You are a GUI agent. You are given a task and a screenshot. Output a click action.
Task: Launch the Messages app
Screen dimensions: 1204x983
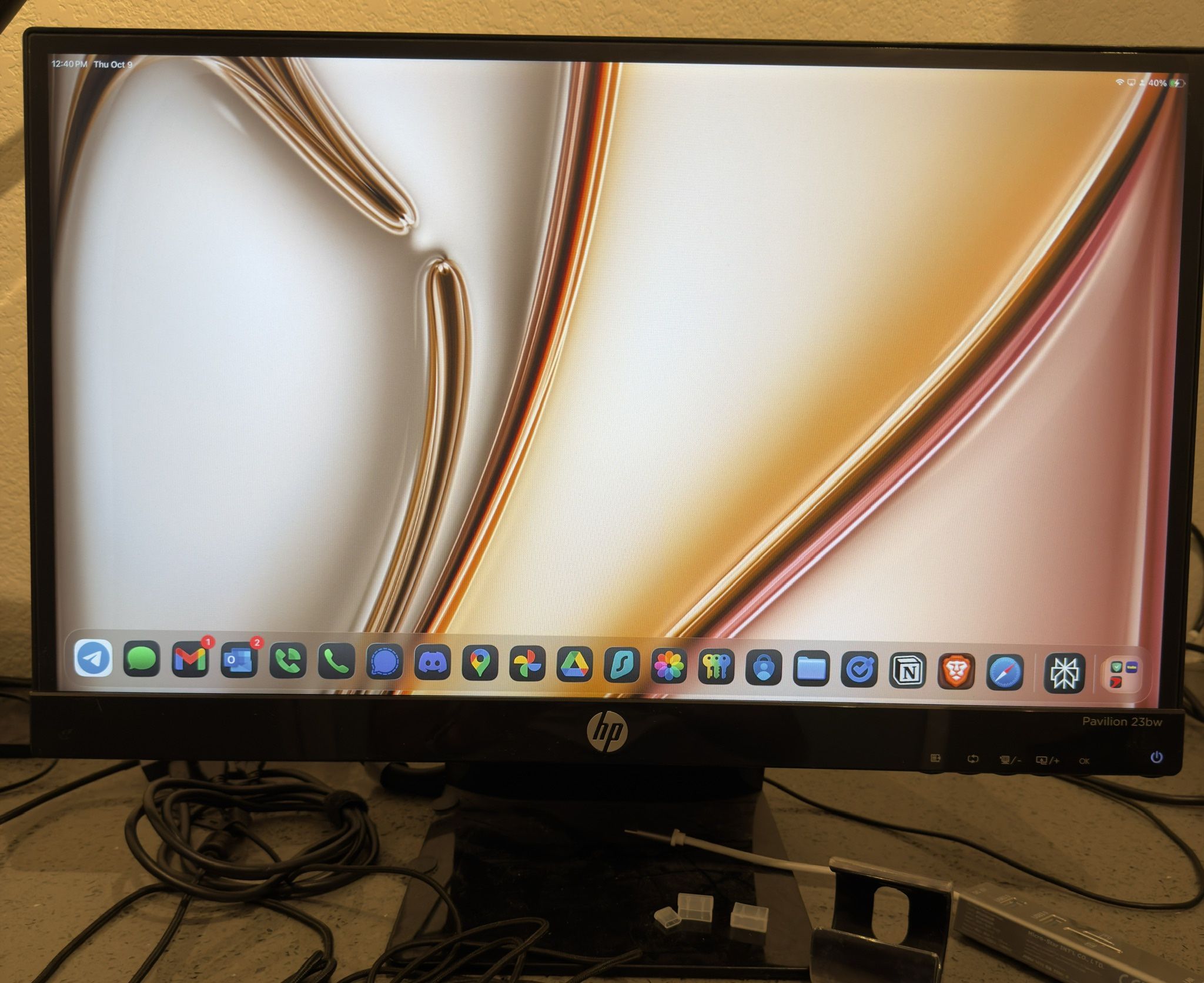coord(142,658)
